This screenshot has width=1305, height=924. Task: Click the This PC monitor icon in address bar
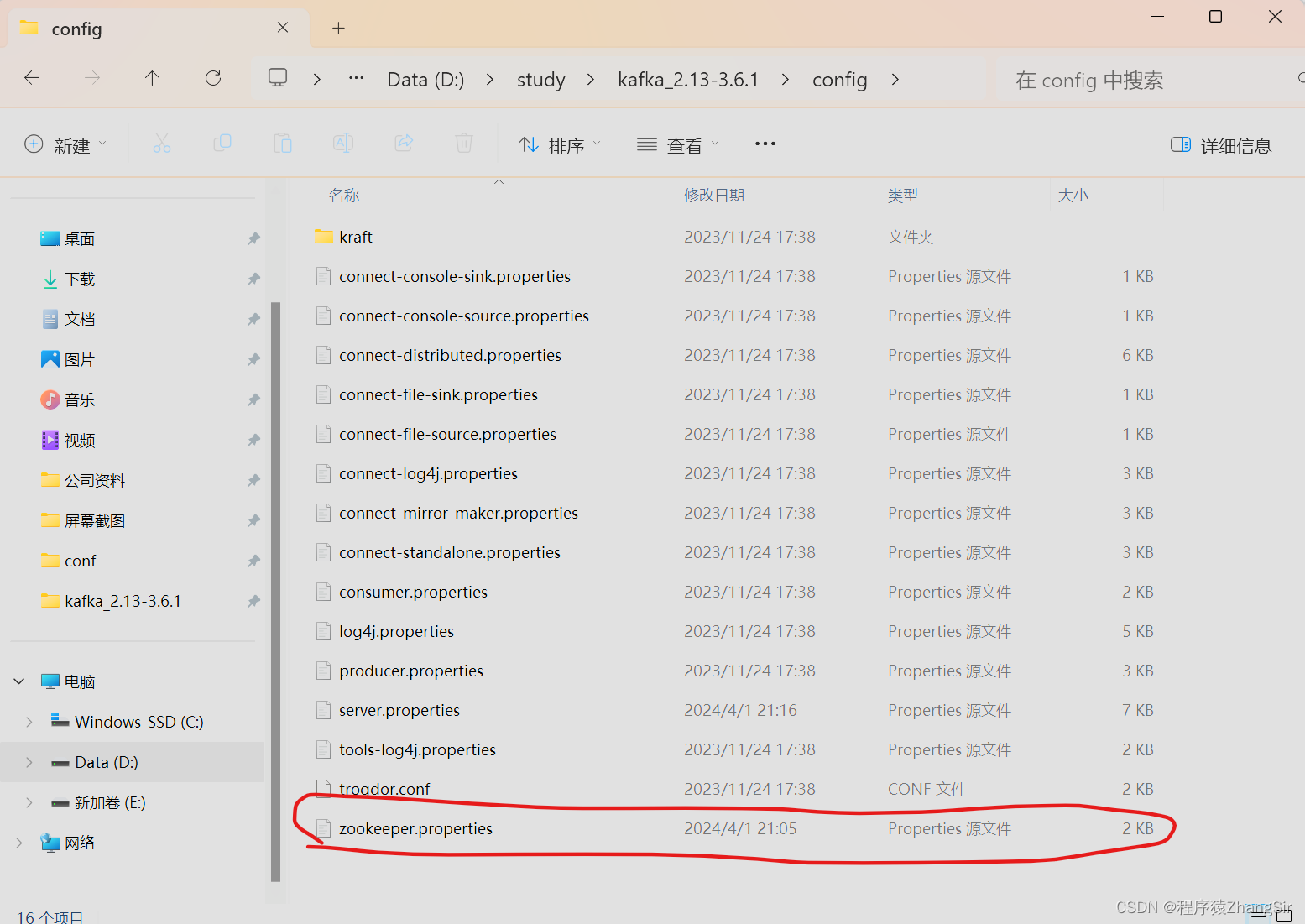(278, 78)
